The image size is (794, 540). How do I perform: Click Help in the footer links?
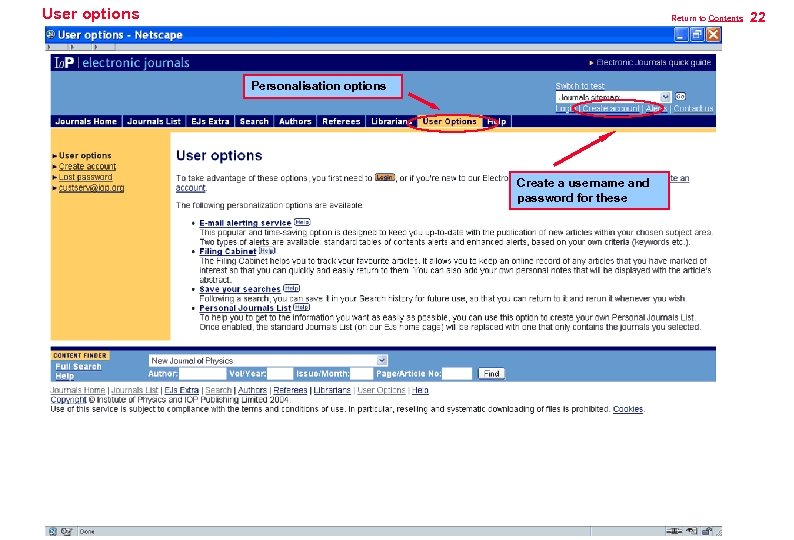click(x=420, y=390)
